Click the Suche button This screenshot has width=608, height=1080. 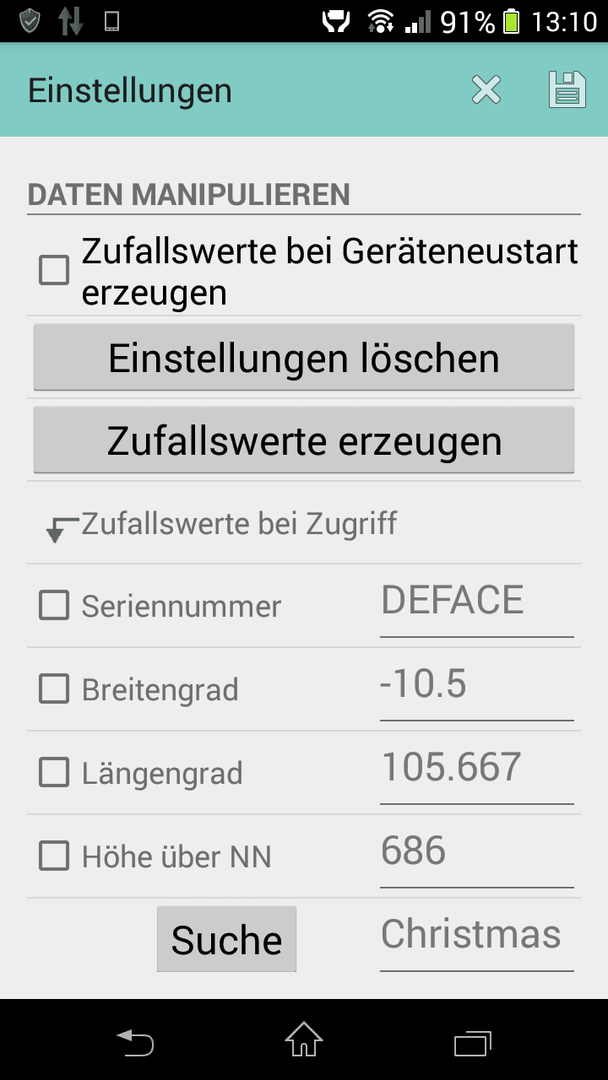(x=227, y=939)
